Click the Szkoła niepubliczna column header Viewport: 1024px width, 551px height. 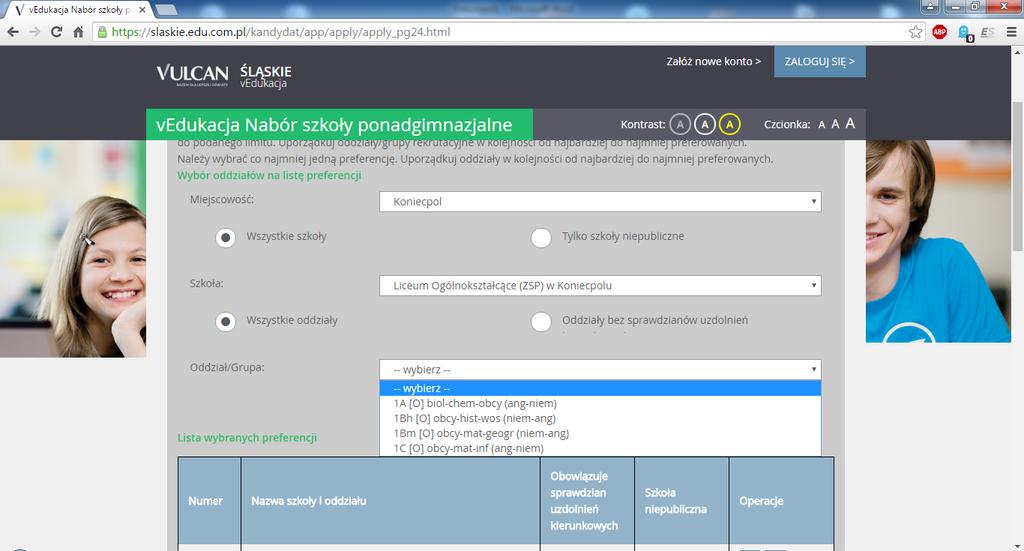[x=681, y=501]
